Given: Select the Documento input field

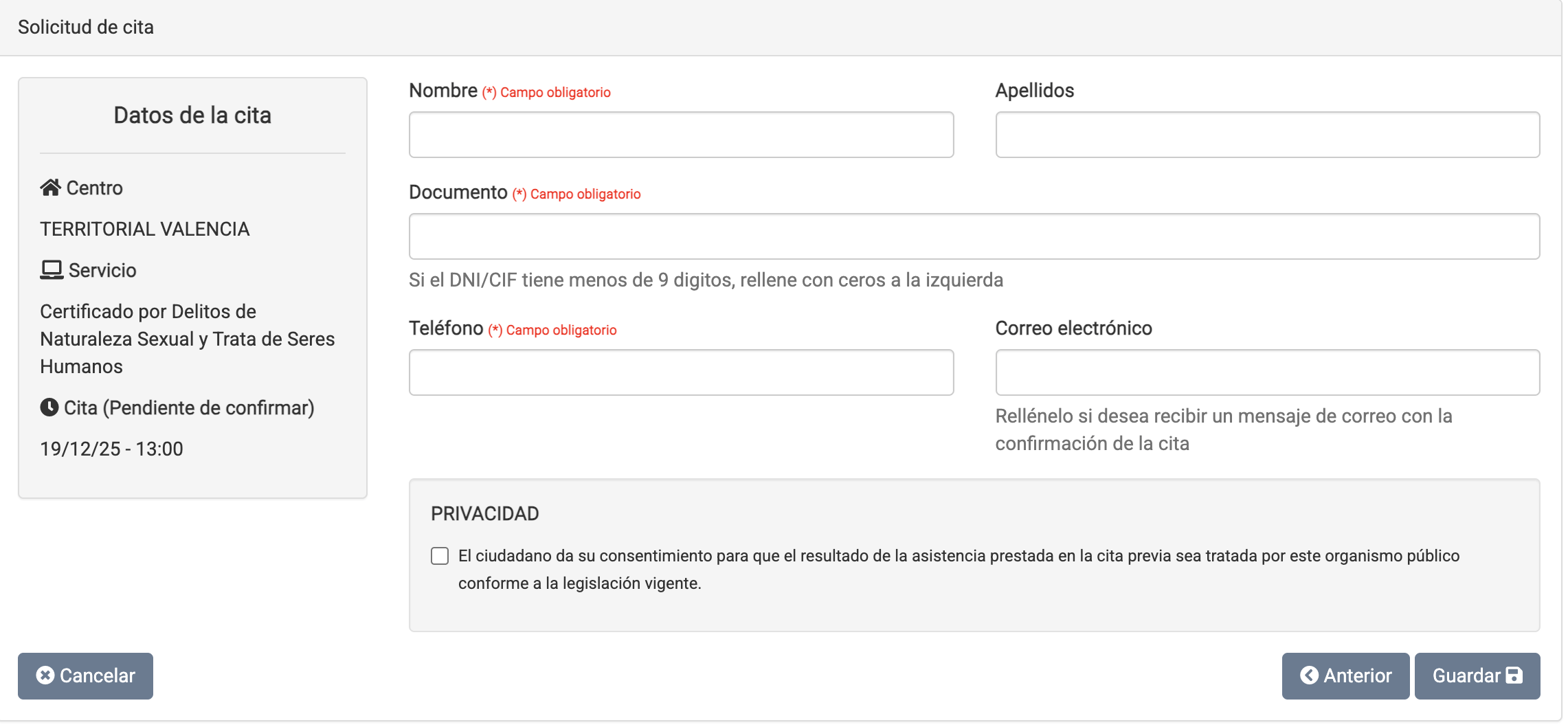Looking at the screenshot, I should tap(974, 236).
